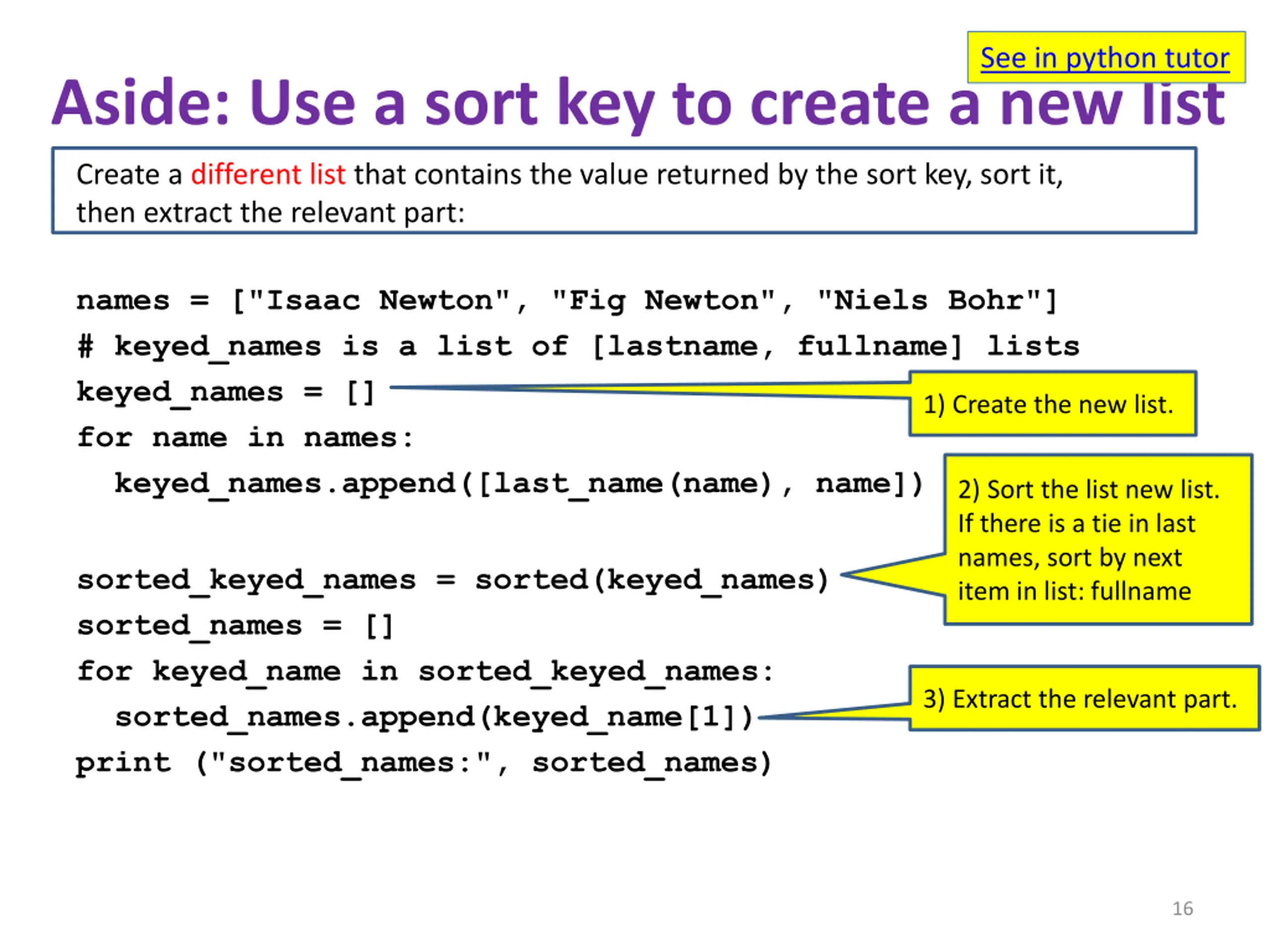1270x952 pixels.
Task: Click the 'keyed_names.append([last_name(name), name])' line
Action: tap(519, 484)
